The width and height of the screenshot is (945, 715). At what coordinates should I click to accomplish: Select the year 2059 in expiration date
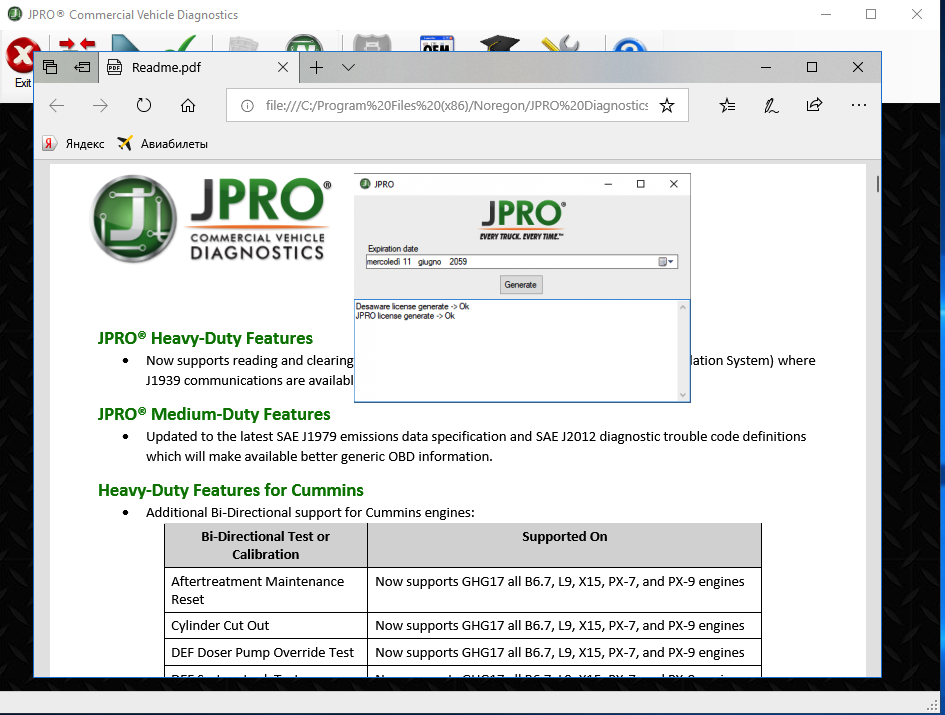(458, 262)
